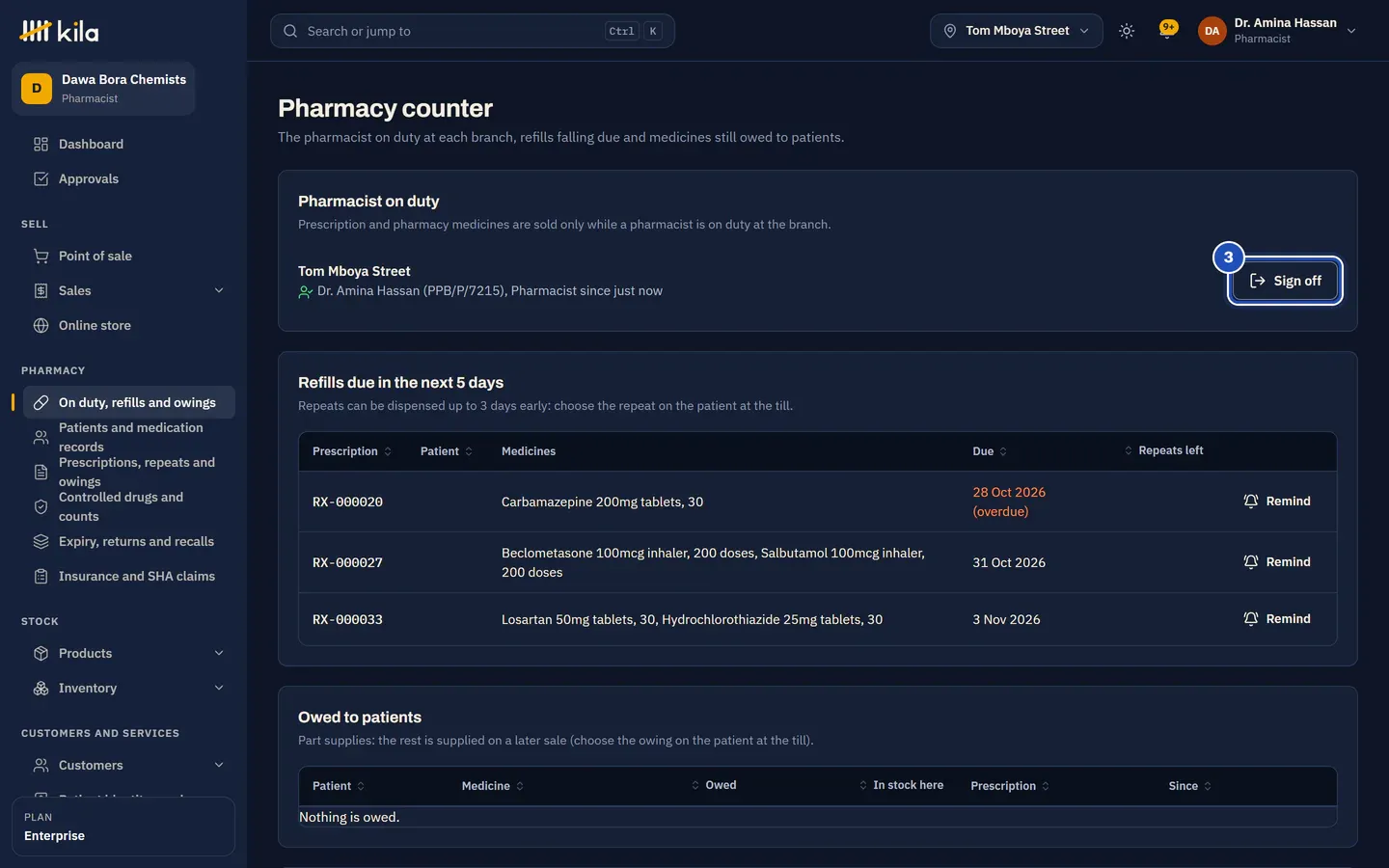
Task: Open the notifications bell with 9+ badge
Action: (x=1168, y=30)
